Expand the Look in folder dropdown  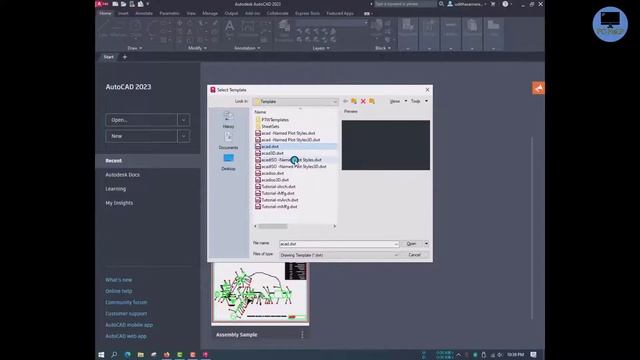pyautogui.click(x=335, y=101)
